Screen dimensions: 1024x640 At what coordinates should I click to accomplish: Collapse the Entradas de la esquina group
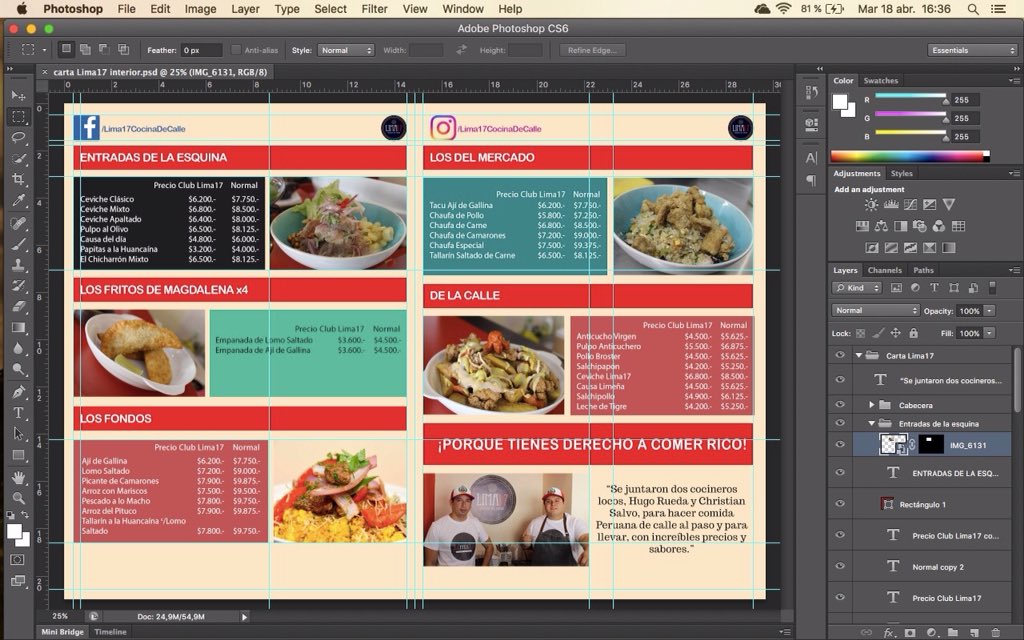(871, 423)
